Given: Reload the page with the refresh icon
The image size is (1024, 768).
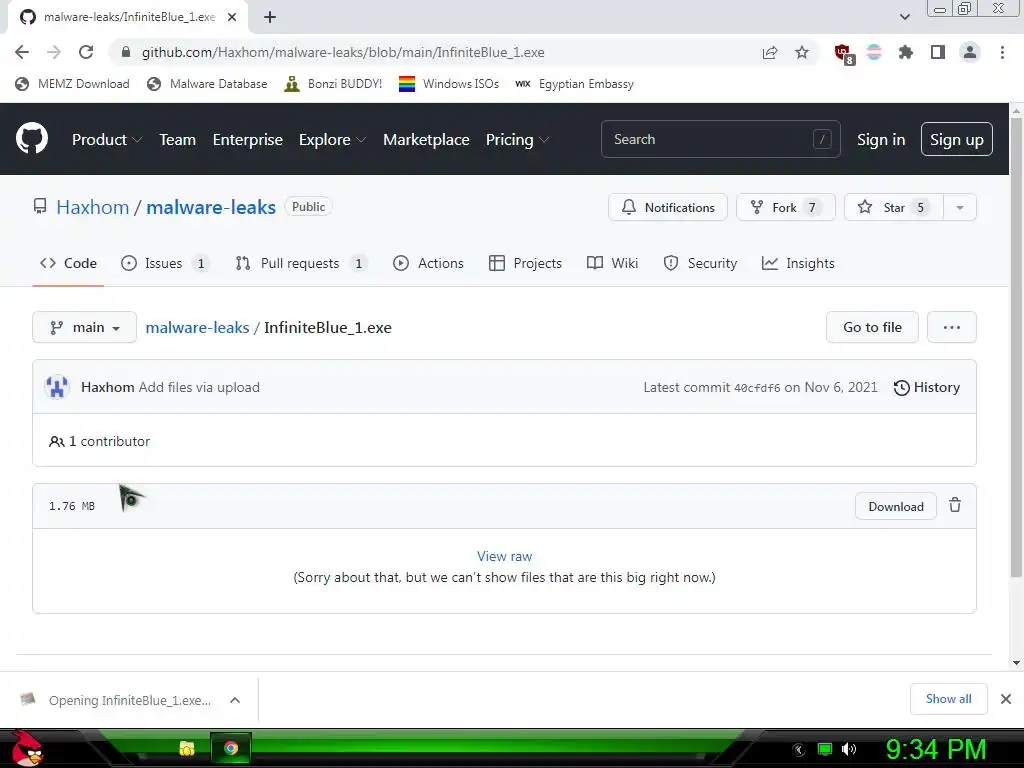Looking at the screenshot, I should pyautogui.click(x=86, y=52).
